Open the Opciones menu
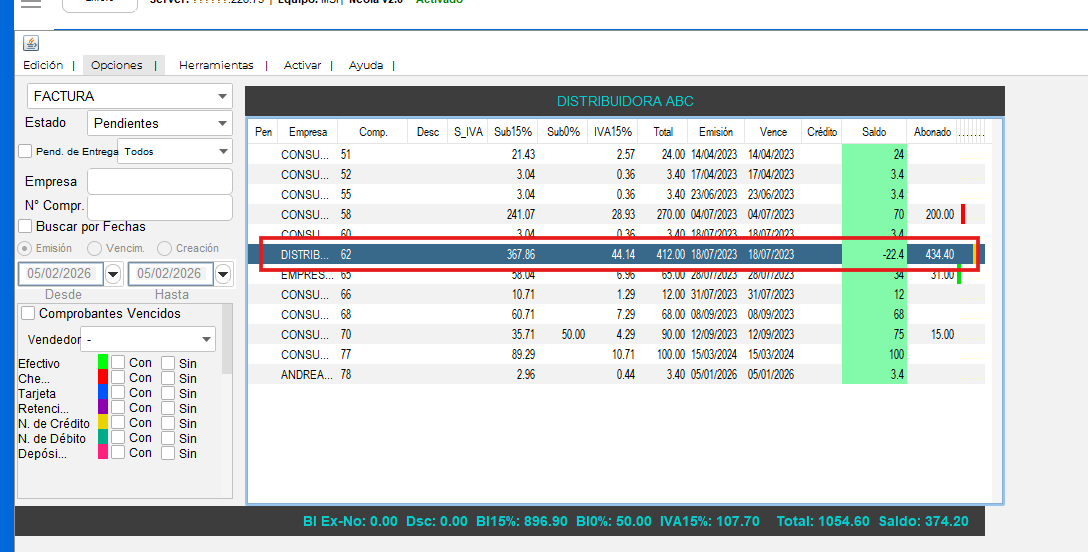The image size is (1088, 552). (x=117, y=65)
